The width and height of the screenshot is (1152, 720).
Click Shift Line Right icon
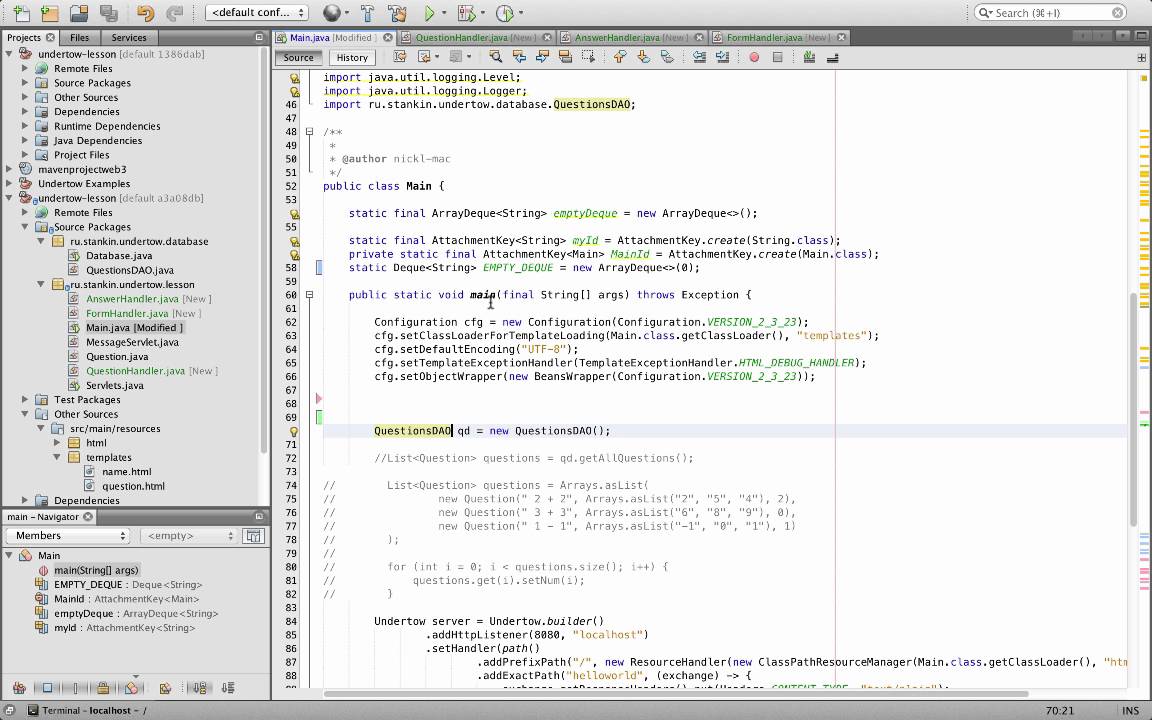[x=722, y=57]
